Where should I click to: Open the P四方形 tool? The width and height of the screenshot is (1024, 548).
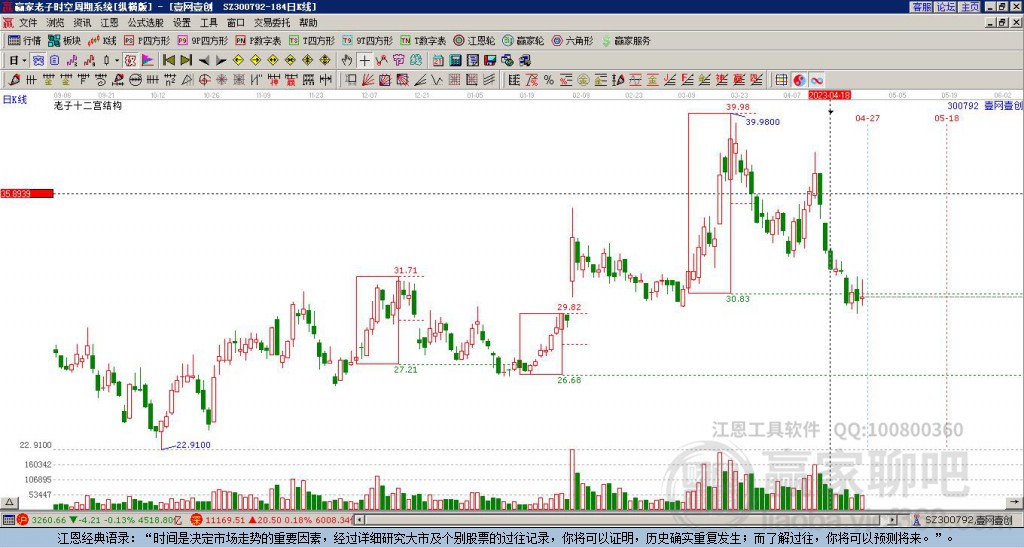pyautogui.click(x=147, y=40)
